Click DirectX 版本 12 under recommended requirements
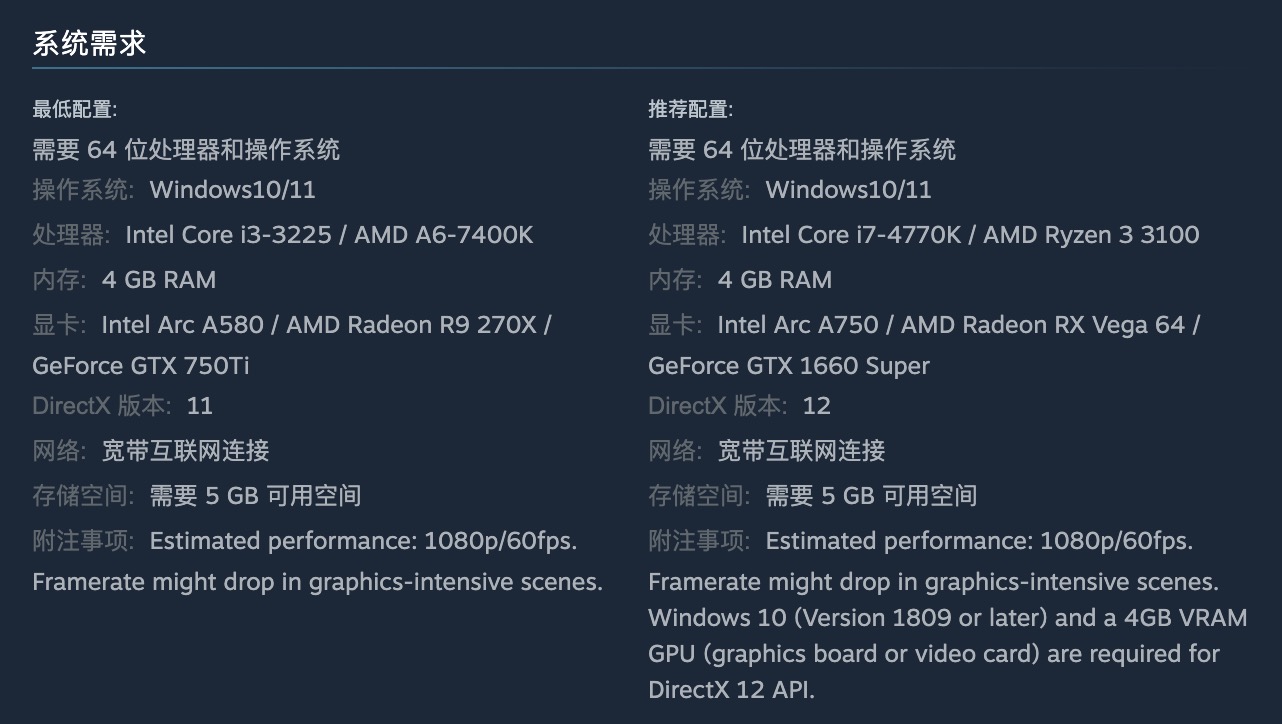This screenshot has width=1282, height=724. [x=740, y=406]
